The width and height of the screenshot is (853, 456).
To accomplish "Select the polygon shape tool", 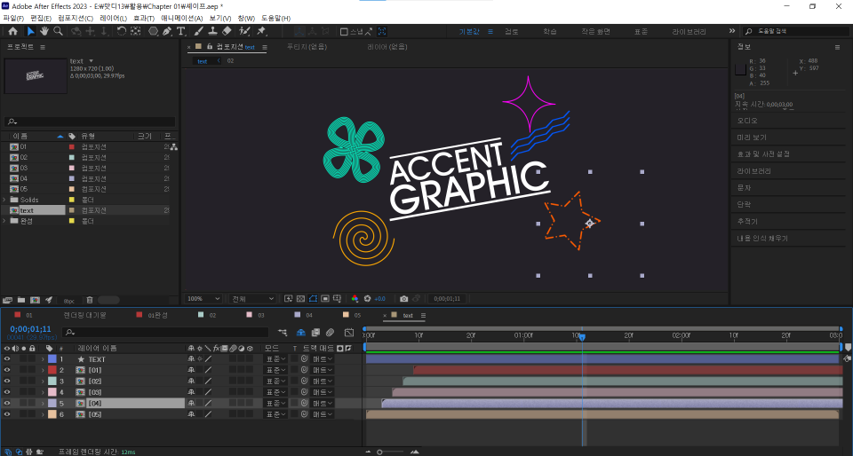I will pyautogui.click(x=153, y=32).
